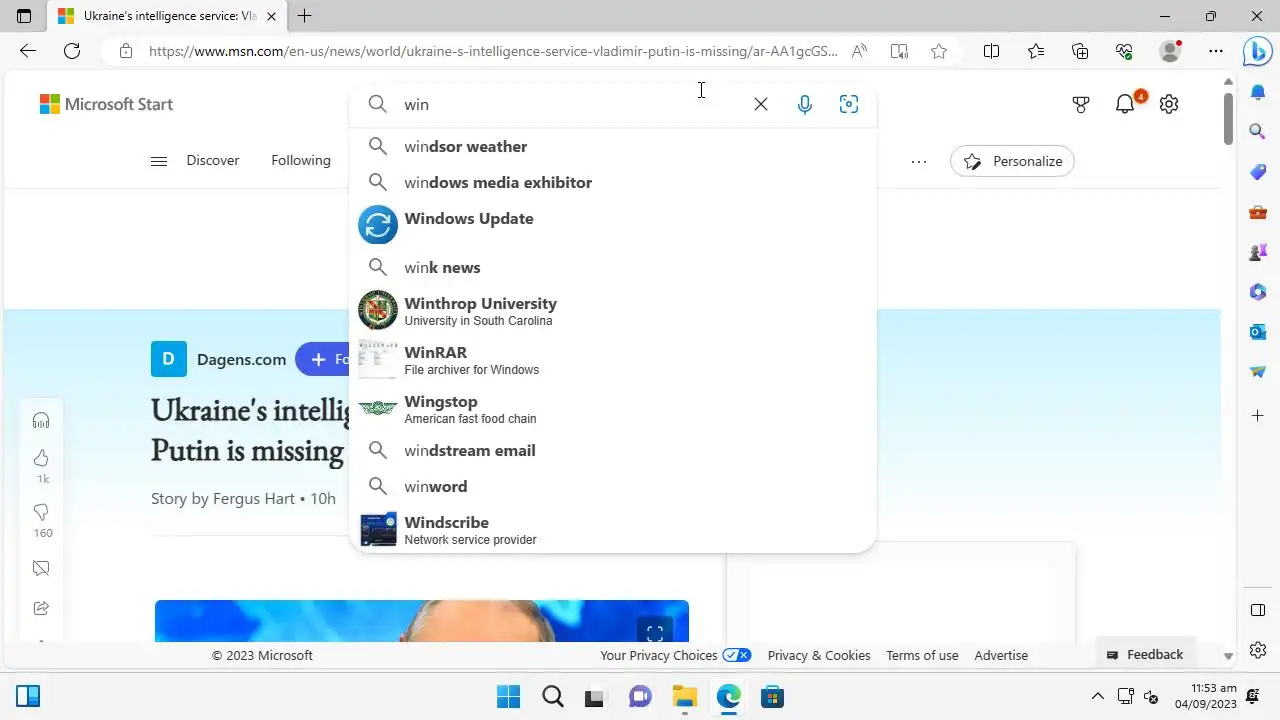Open more navigation options ellipsis
Viewport: 1280px width, 720px height.
tap(919, 161)
